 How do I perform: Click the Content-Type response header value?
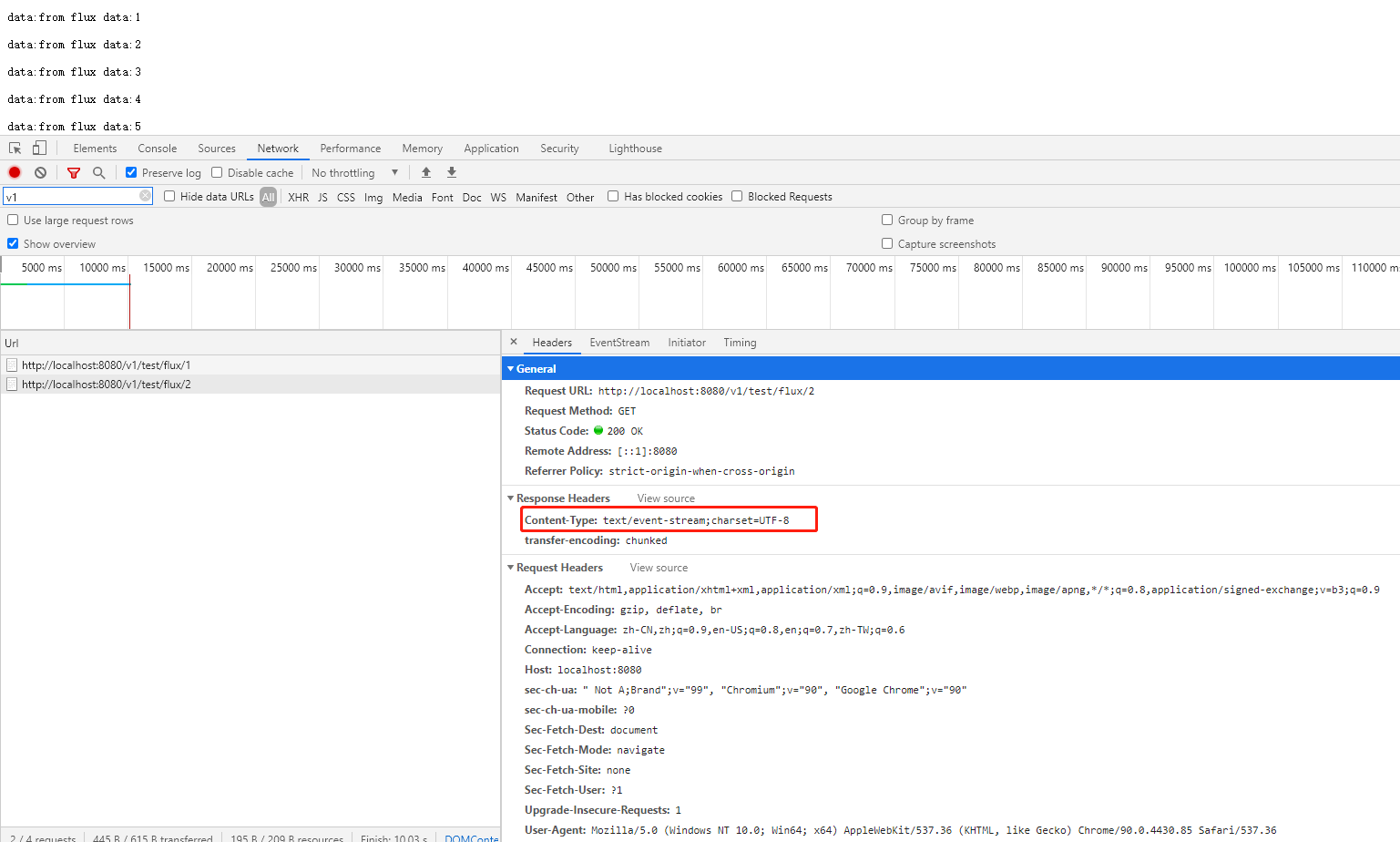click(x=696, y=520)
